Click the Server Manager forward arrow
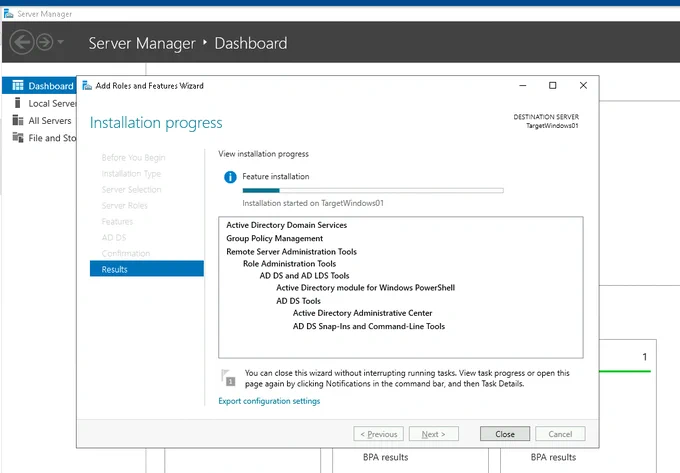Viewport: 680px width, 473px height. tap(45, 42)
